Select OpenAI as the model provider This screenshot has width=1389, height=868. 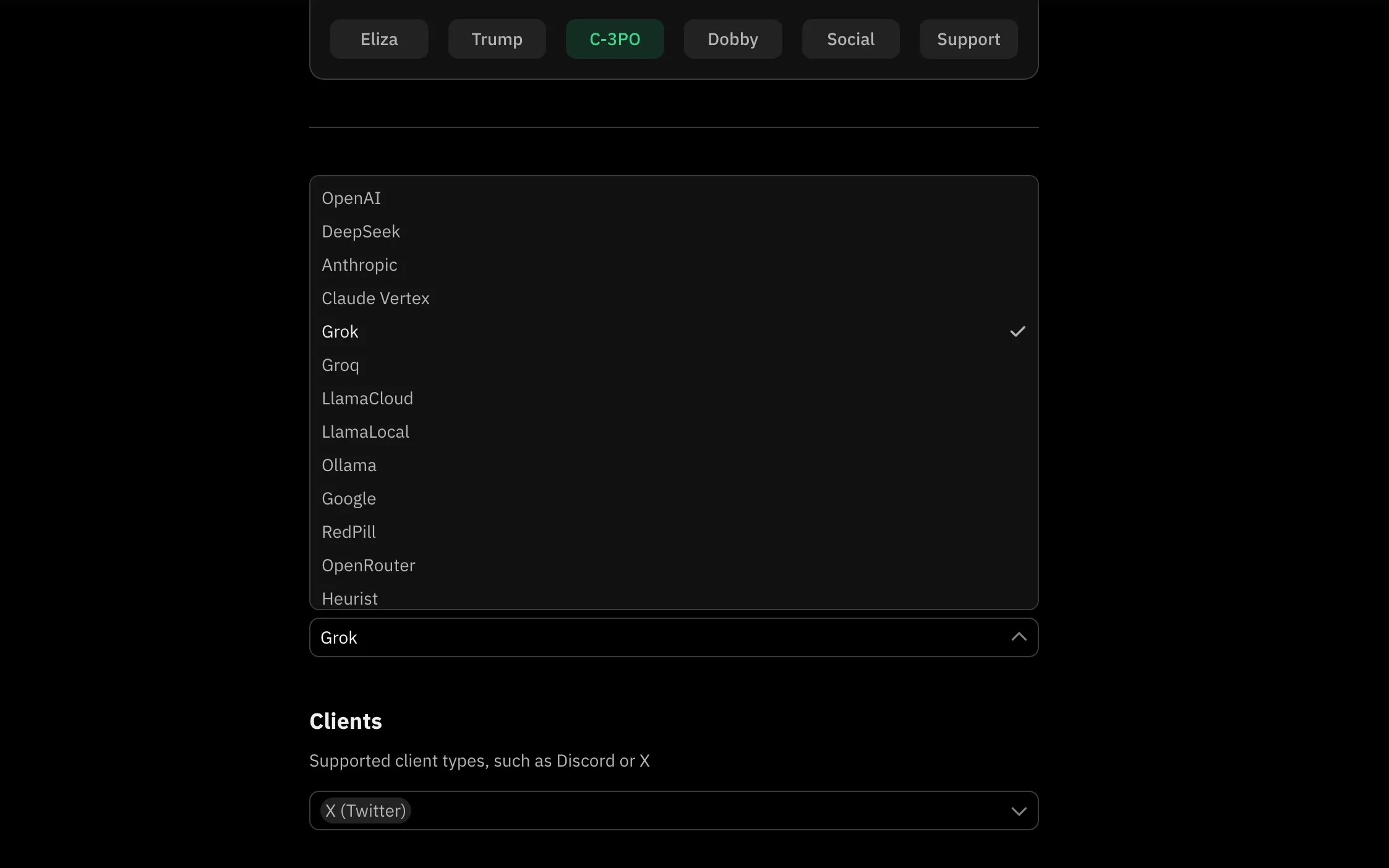(x=351, y=198)
